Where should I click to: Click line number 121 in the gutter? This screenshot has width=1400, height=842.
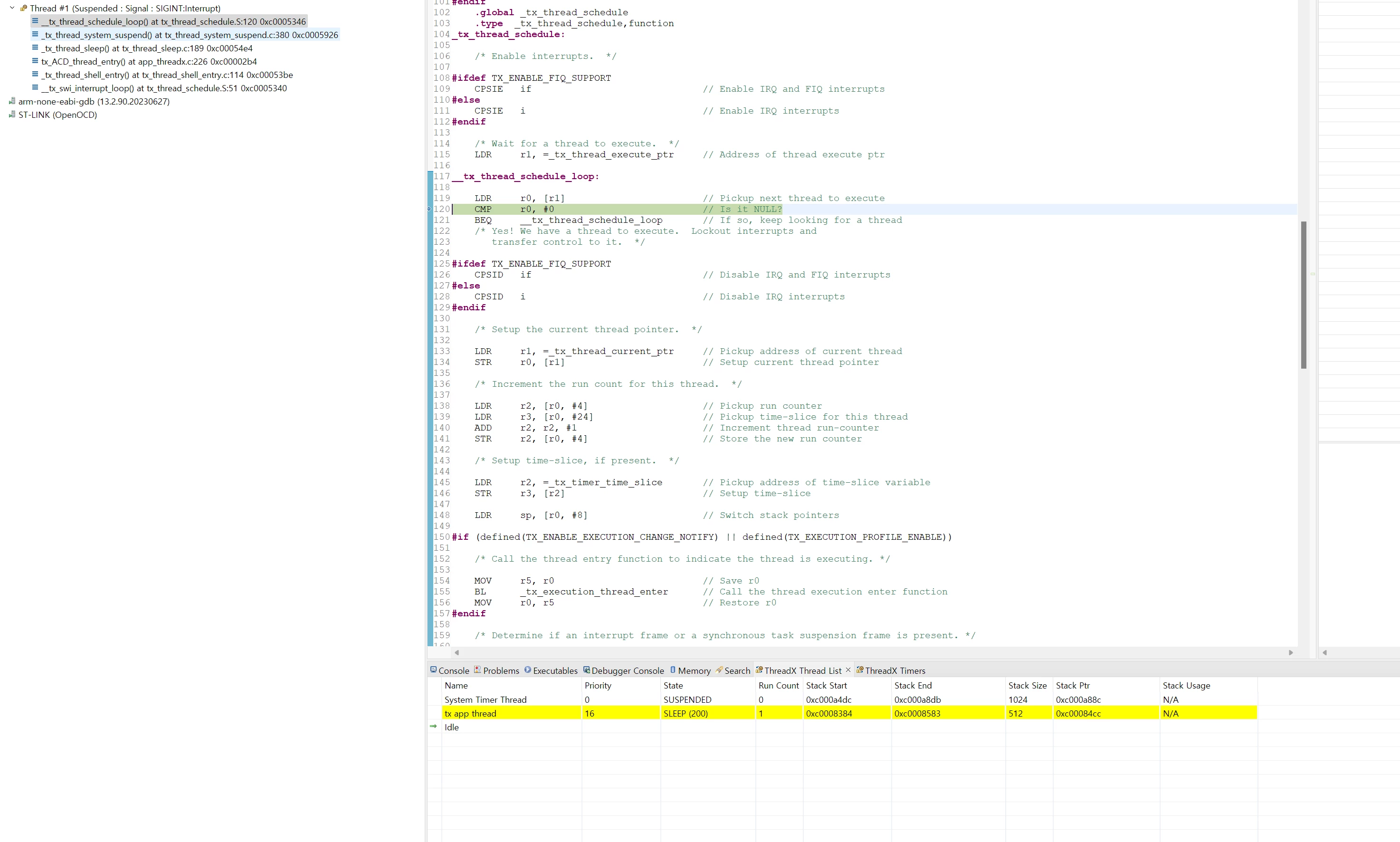(442, 220)
